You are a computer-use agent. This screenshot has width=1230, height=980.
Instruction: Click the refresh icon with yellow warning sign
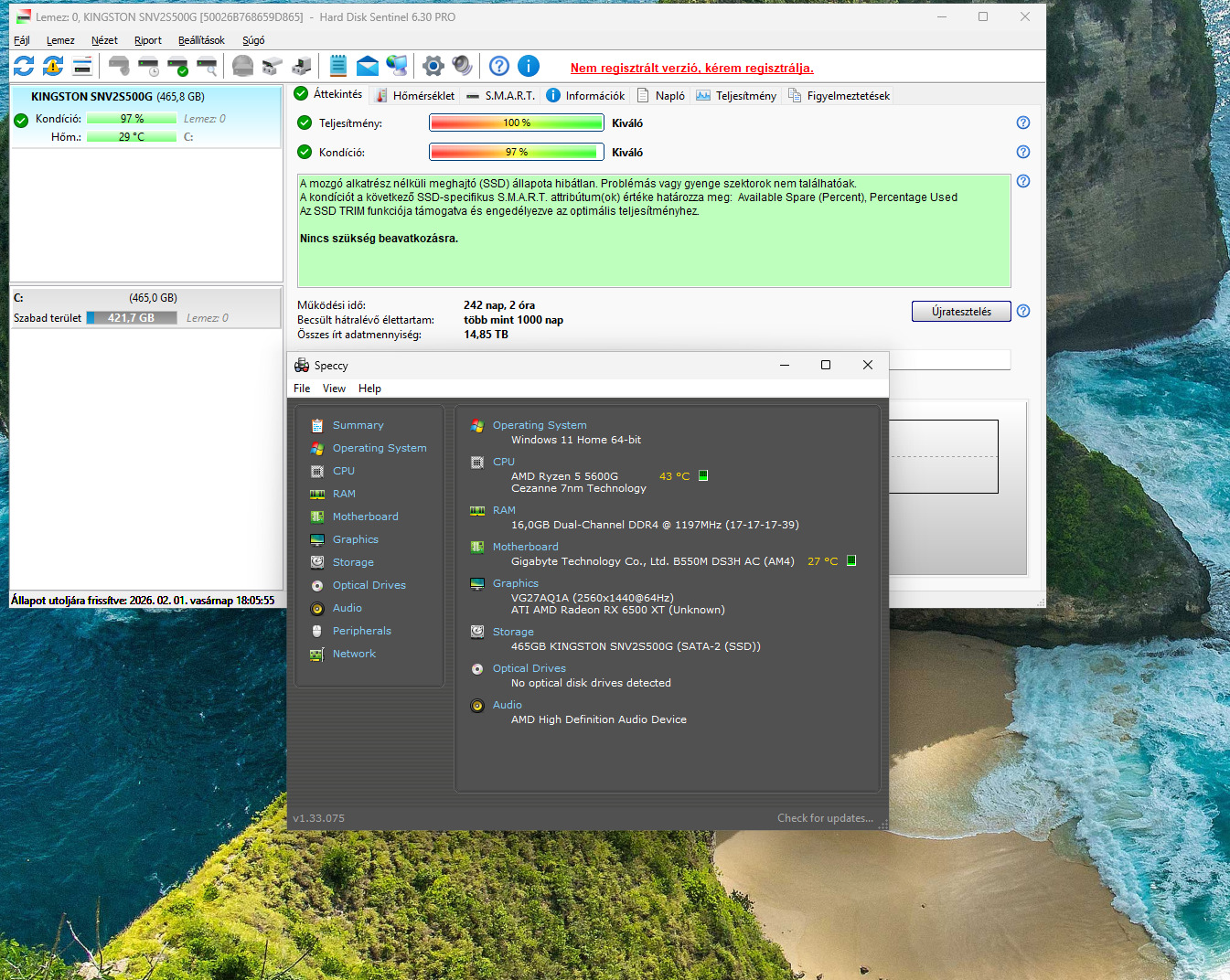[53, 66]
